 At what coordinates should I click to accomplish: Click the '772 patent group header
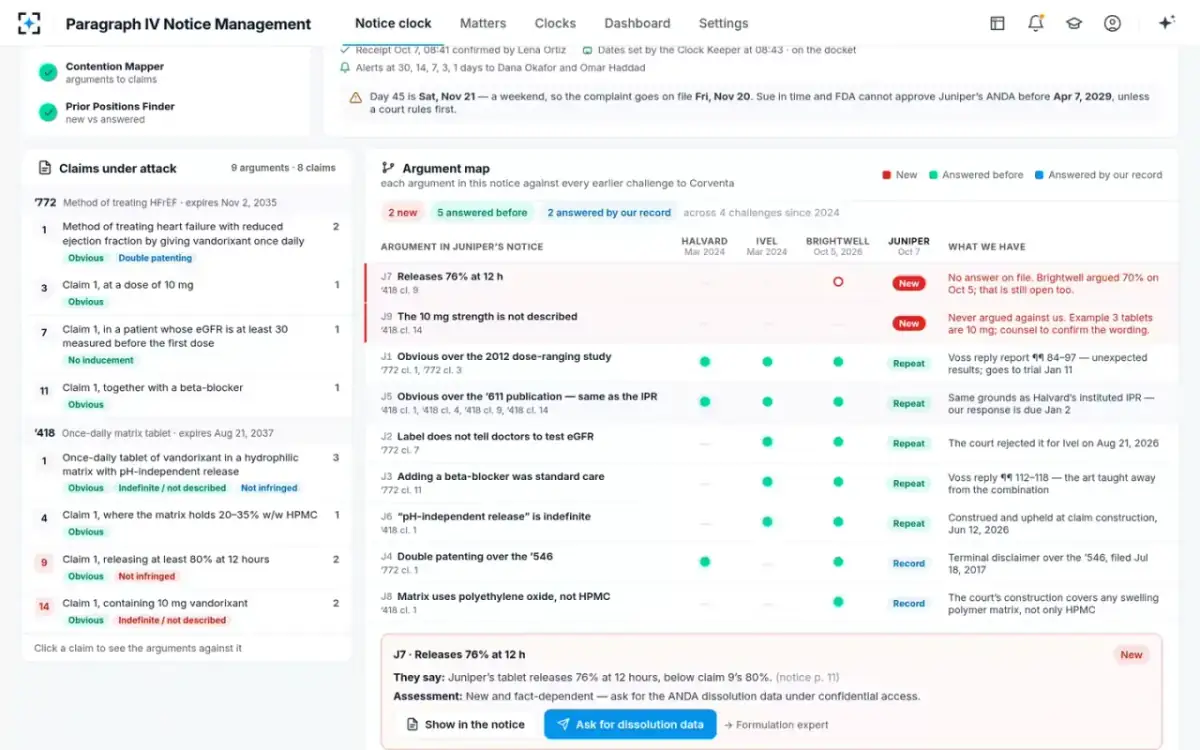tap(187, 202)
